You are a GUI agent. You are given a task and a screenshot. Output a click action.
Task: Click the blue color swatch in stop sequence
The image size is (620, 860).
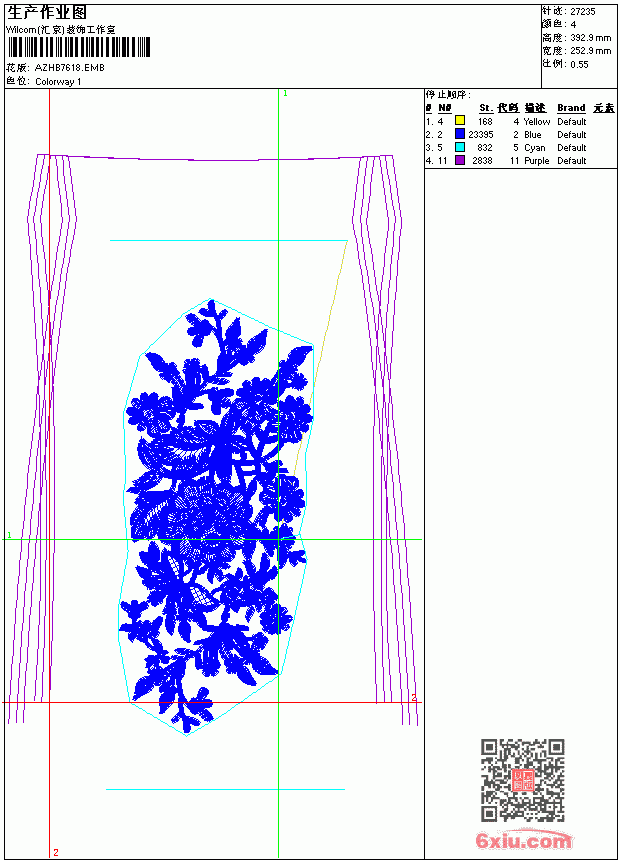tap(460, 134)
